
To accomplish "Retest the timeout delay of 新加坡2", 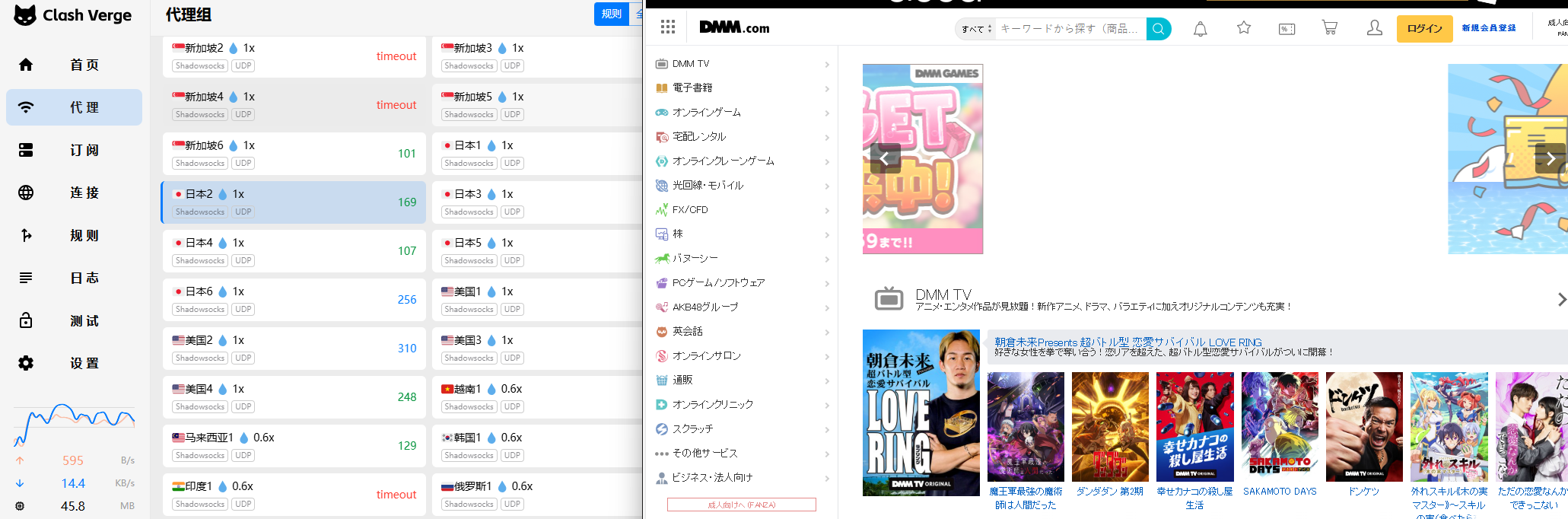I will tap(396, 56).
